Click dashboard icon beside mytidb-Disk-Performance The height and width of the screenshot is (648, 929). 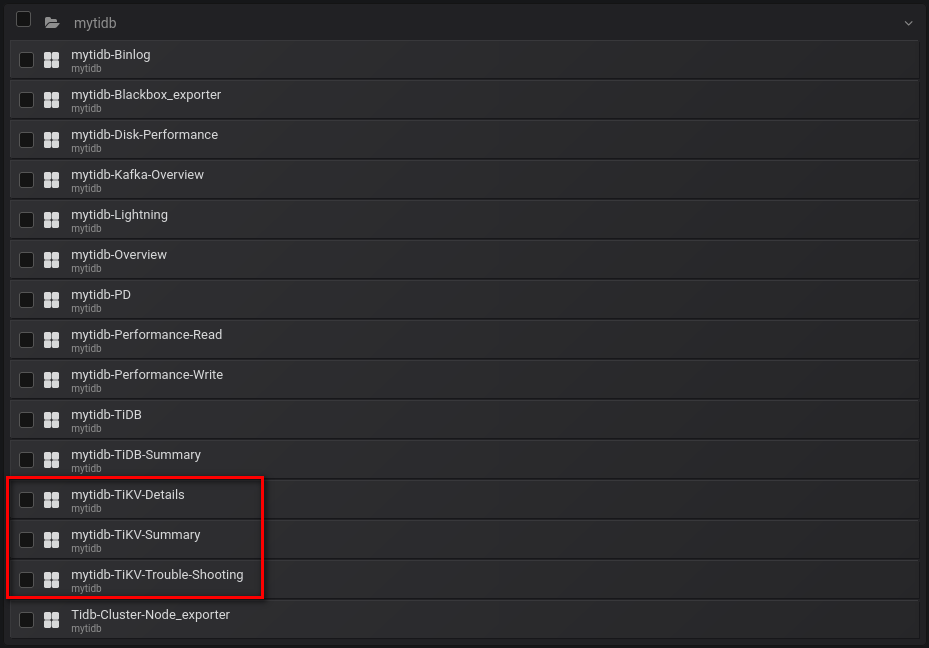pyautogui.click(x=52, y=140)
